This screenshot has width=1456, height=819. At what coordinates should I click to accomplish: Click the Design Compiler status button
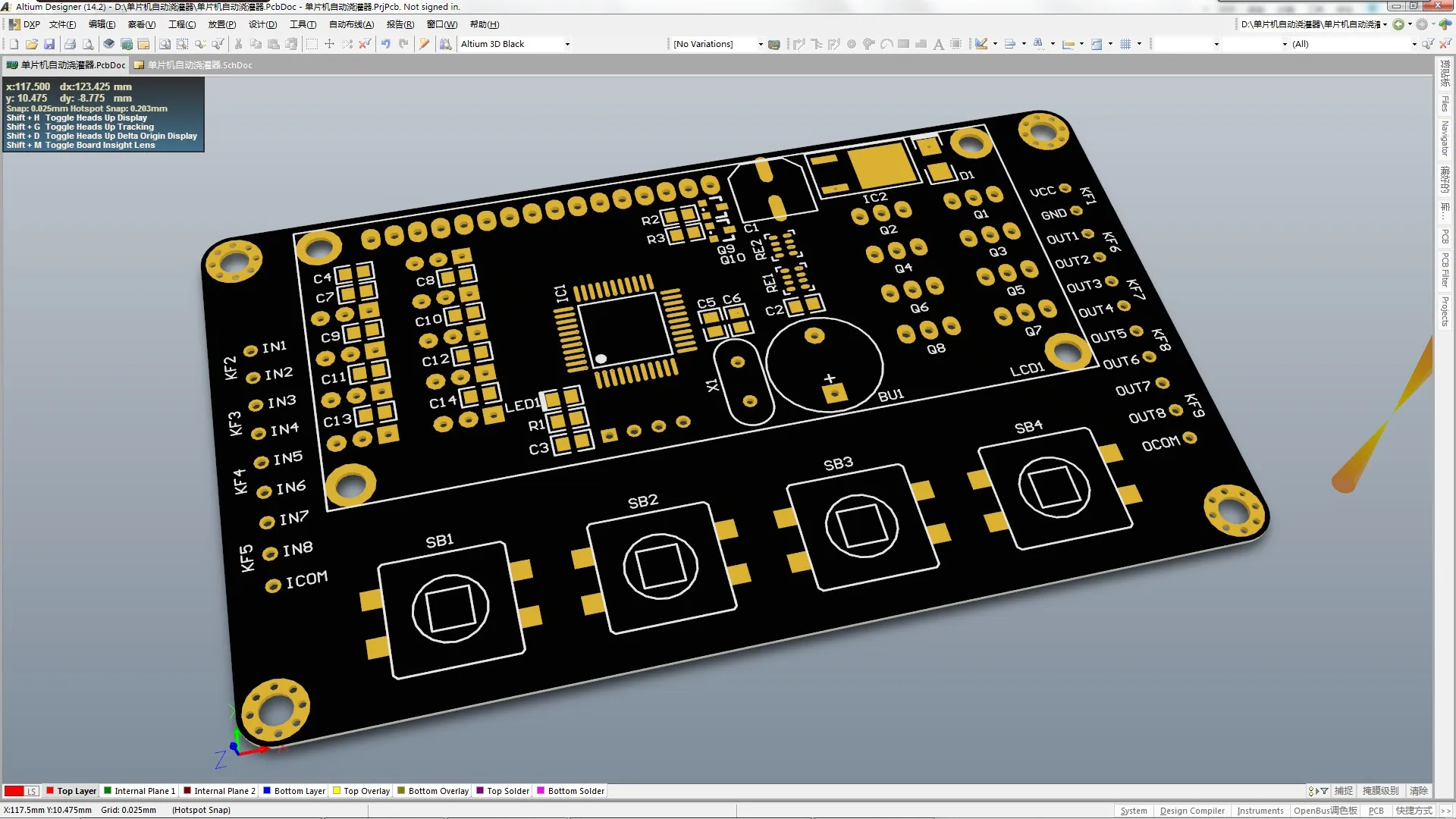(1191, 811)
